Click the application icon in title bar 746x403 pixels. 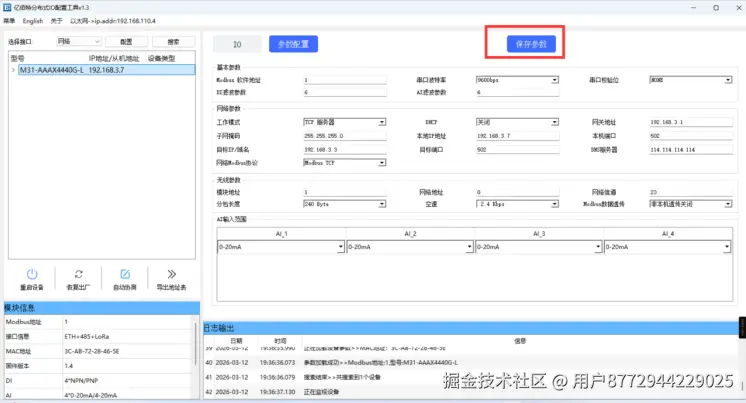[7, 7]
